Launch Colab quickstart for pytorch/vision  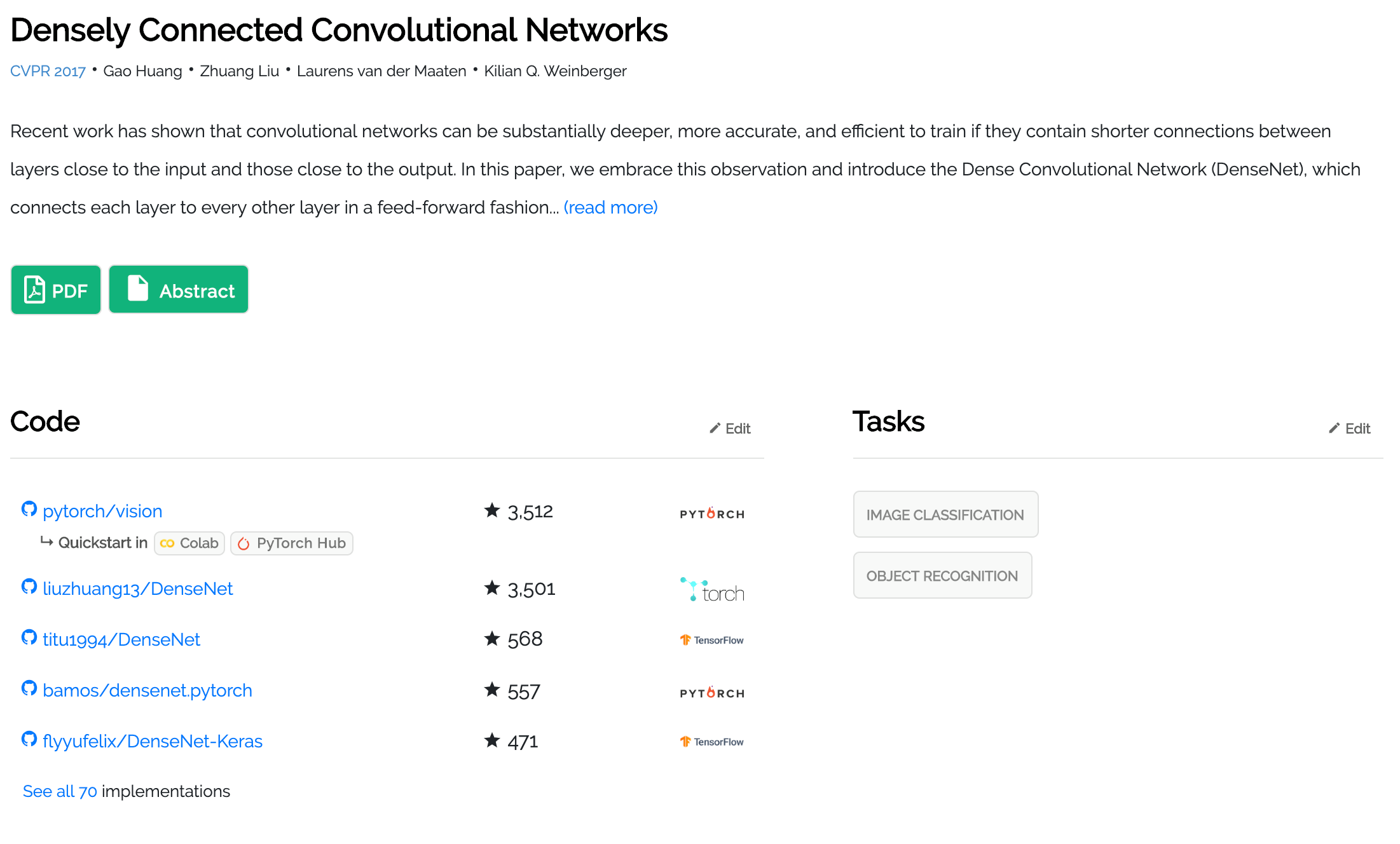pyautogui.click(x=189, y=543)
